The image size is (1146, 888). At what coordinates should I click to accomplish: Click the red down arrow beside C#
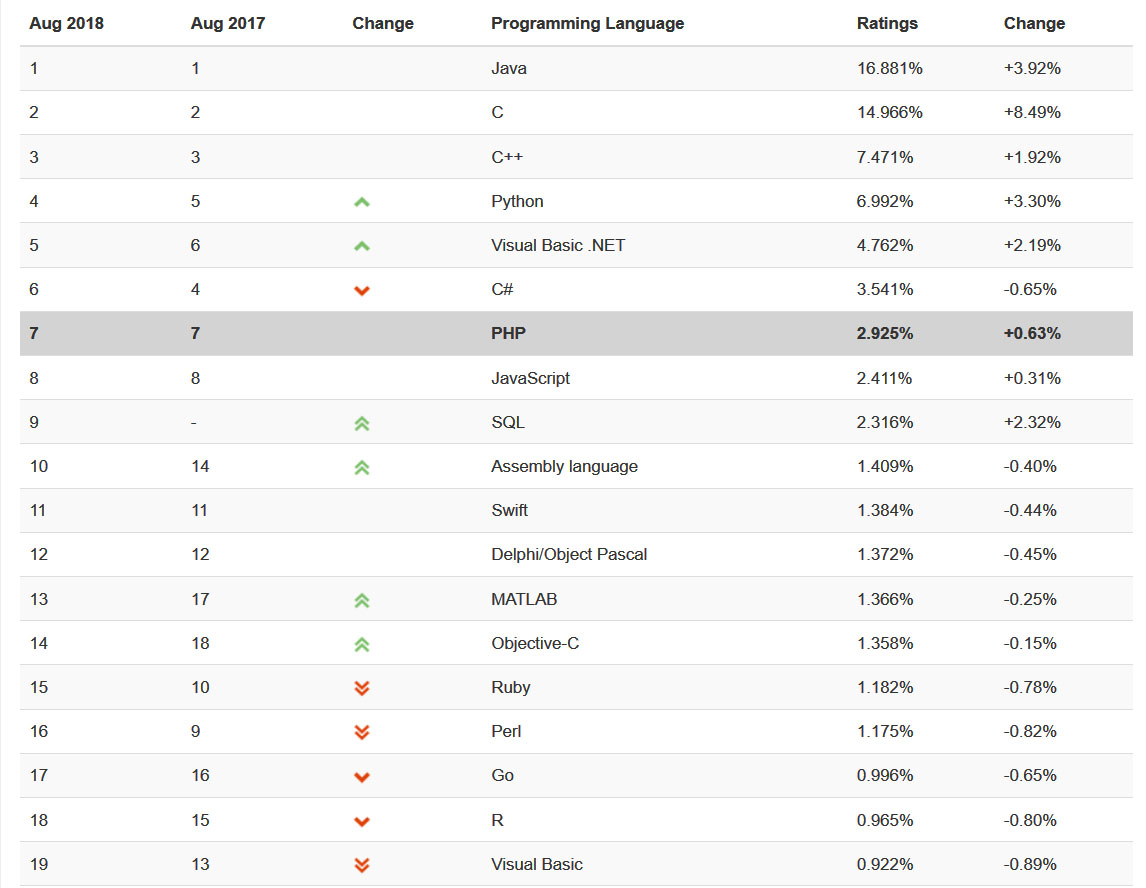tap(362, 291)
